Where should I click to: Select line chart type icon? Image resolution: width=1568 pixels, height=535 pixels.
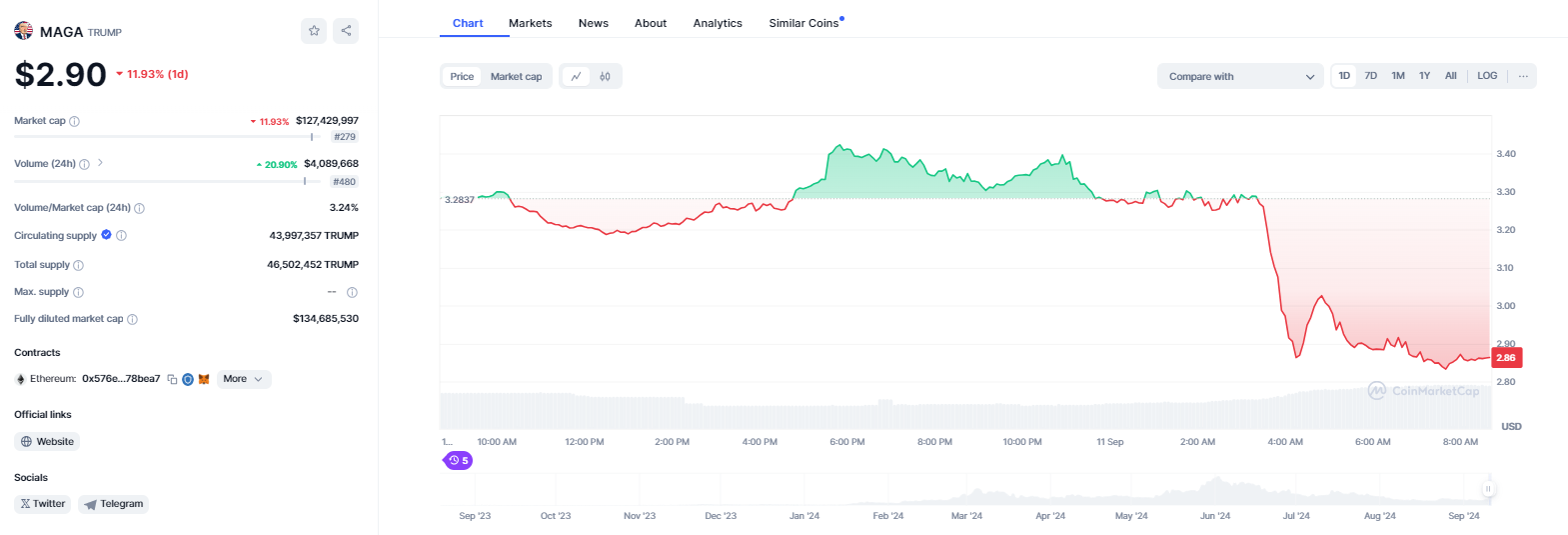point(576,77)
